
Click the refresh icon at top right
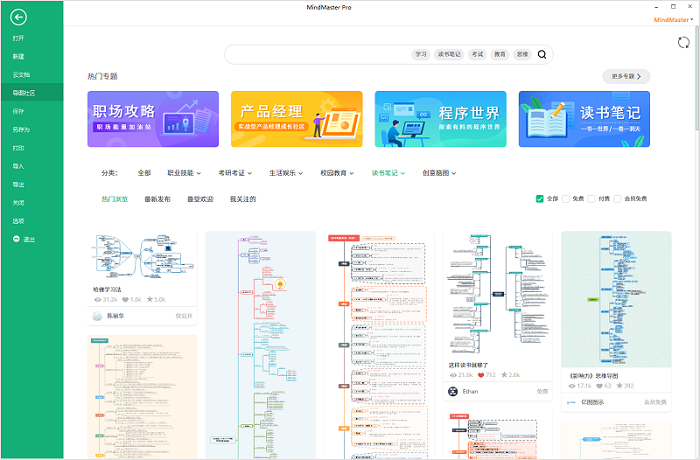[682, 42]
